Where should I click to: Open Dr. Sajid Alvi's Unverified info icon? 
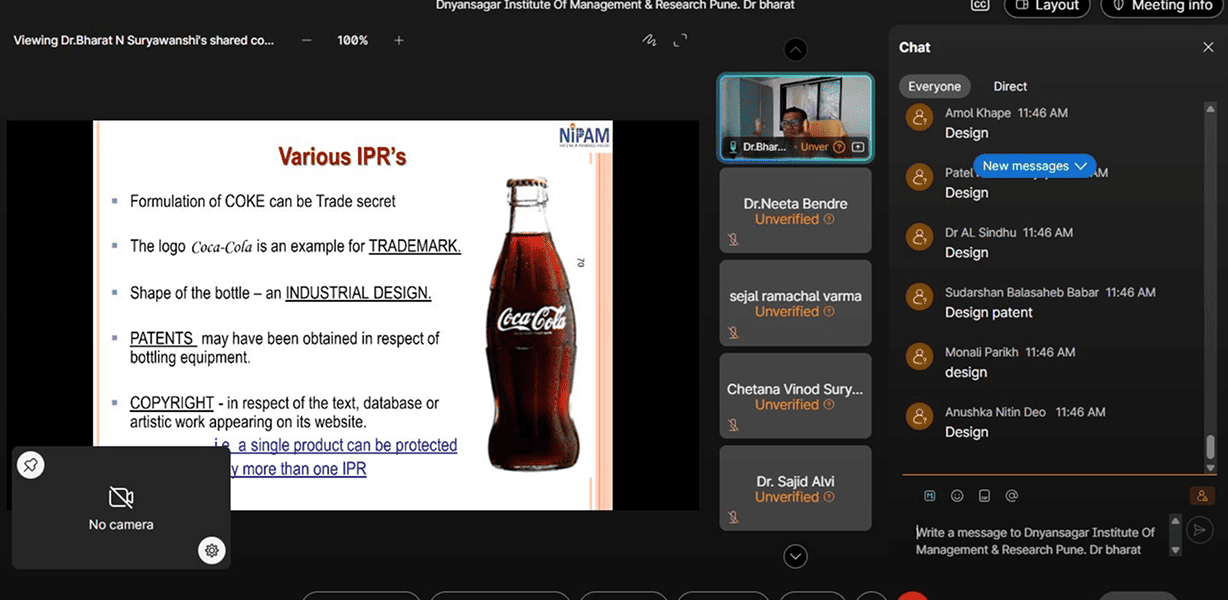click(x=829, y=497)
